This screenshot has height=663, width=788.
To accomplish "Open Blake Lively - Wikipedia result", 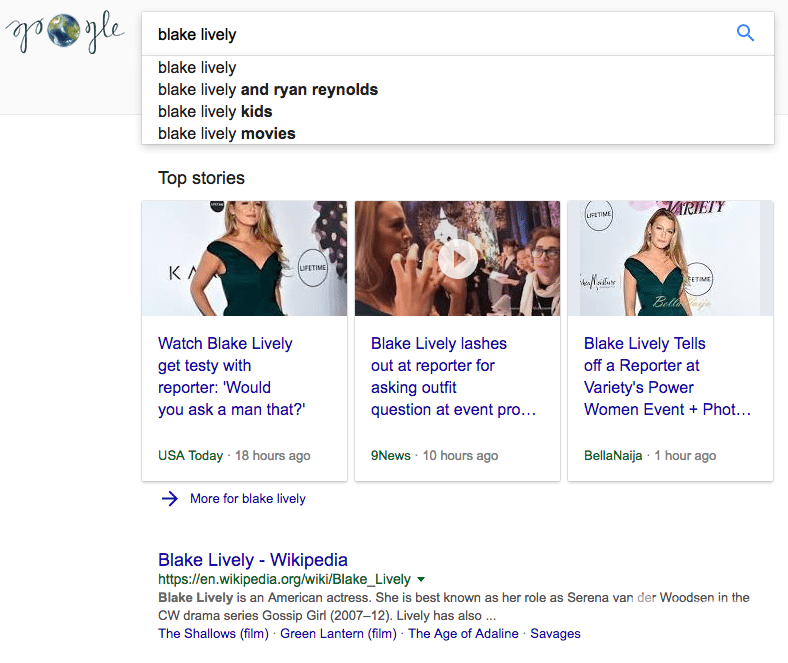I will point(253,560).
